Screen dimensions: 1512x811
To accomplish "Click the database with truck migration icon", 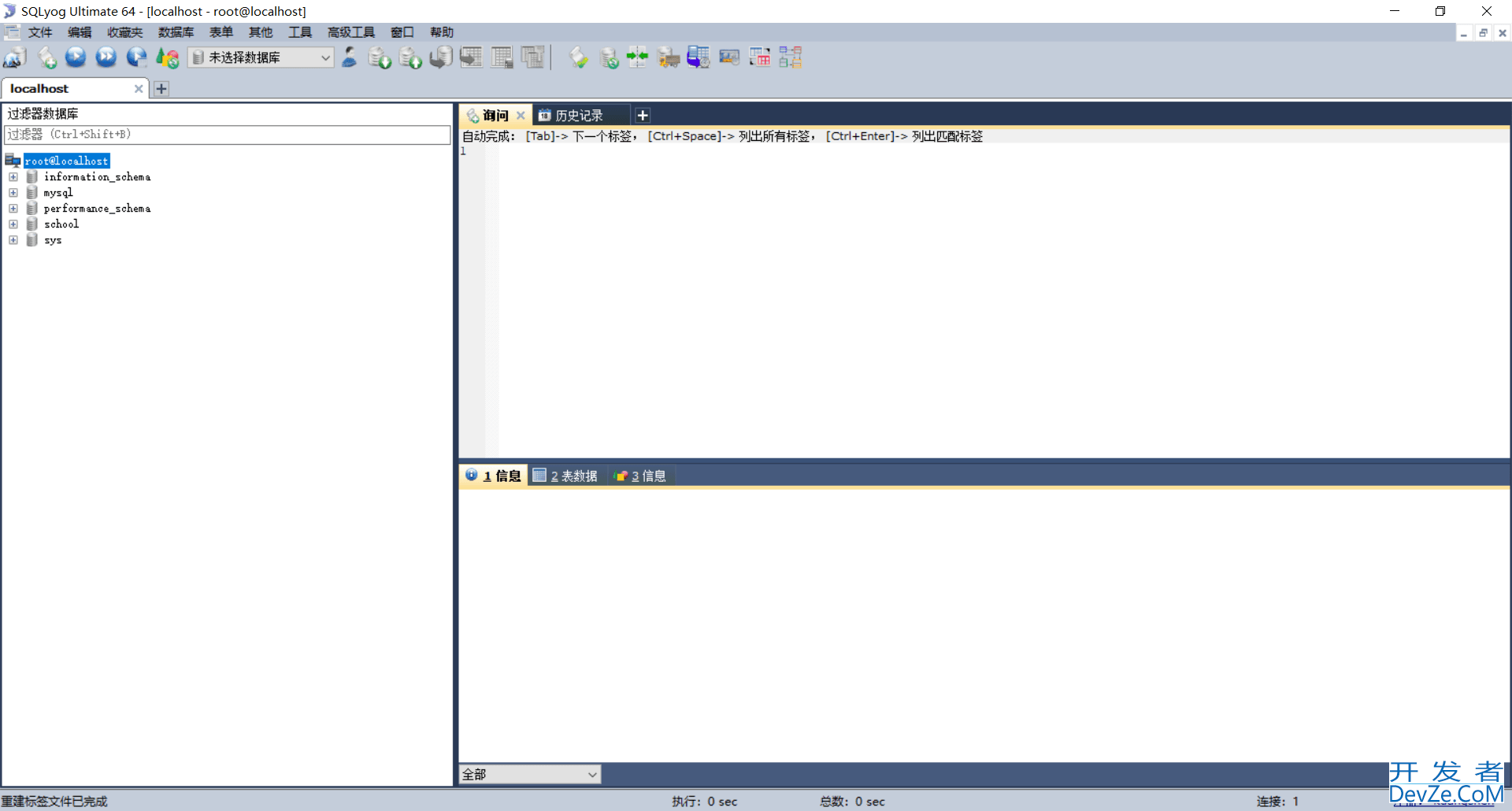I will (x=669, y=57).
